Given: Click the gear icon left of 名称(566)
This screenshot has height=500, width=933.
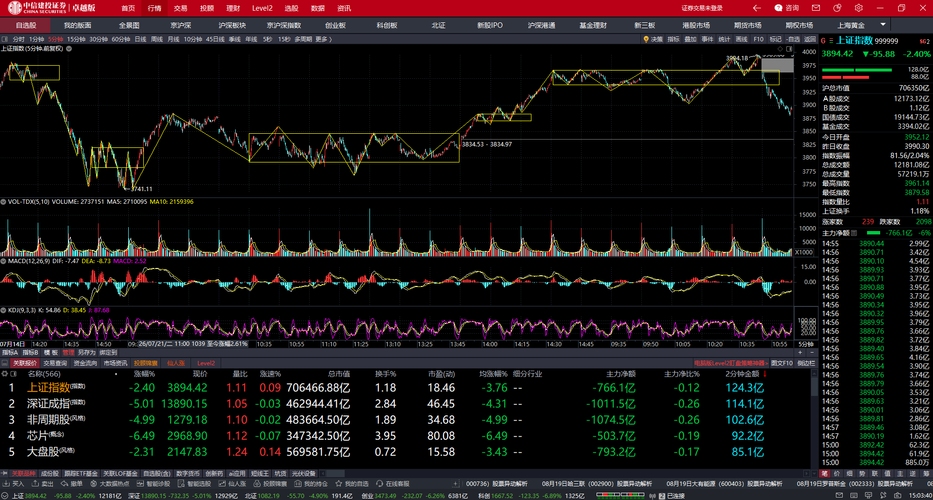Looking at the screenshot, I should (5, 374).
